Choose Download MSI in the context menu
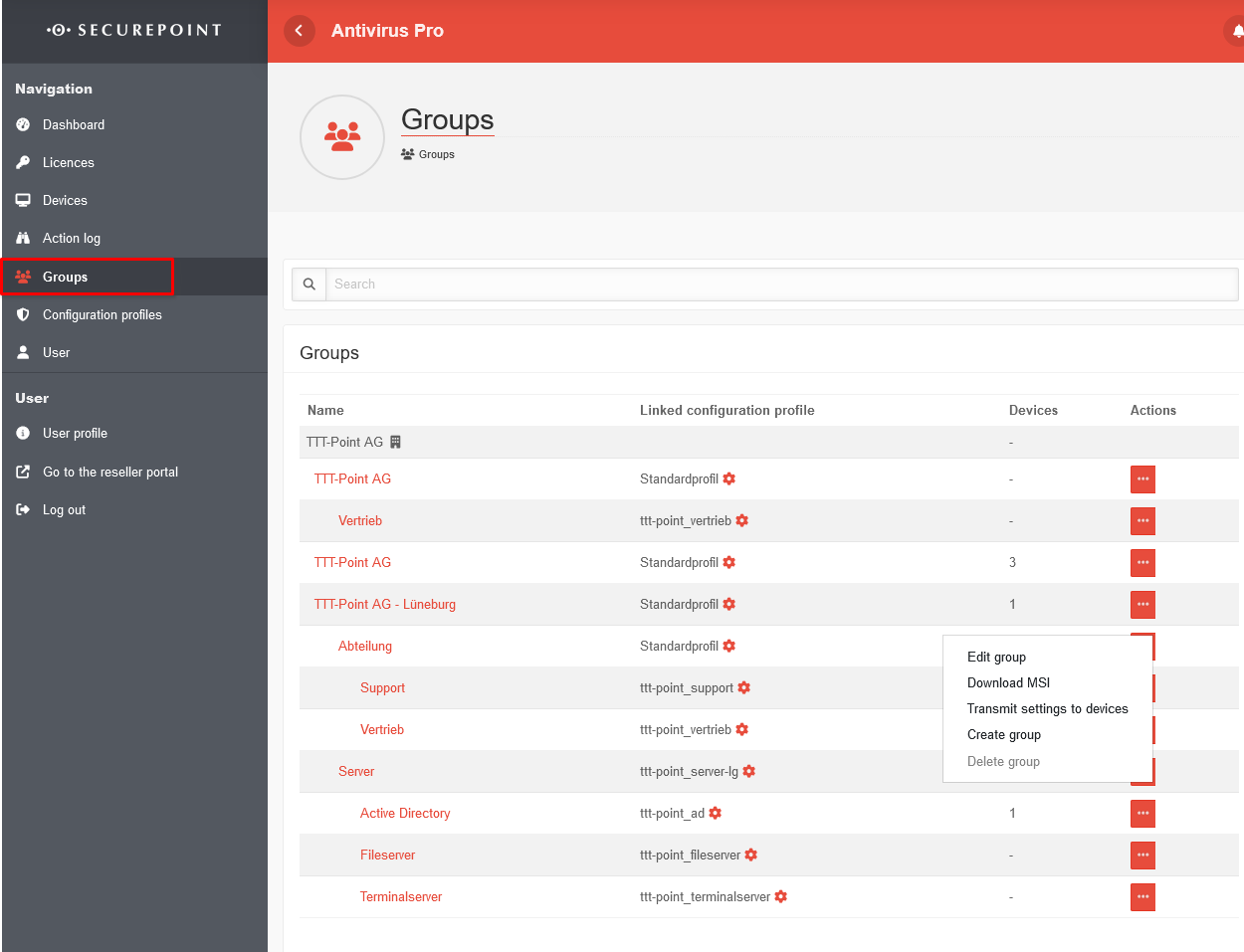Screen dimensions: 1244x952 (1008, 682)
